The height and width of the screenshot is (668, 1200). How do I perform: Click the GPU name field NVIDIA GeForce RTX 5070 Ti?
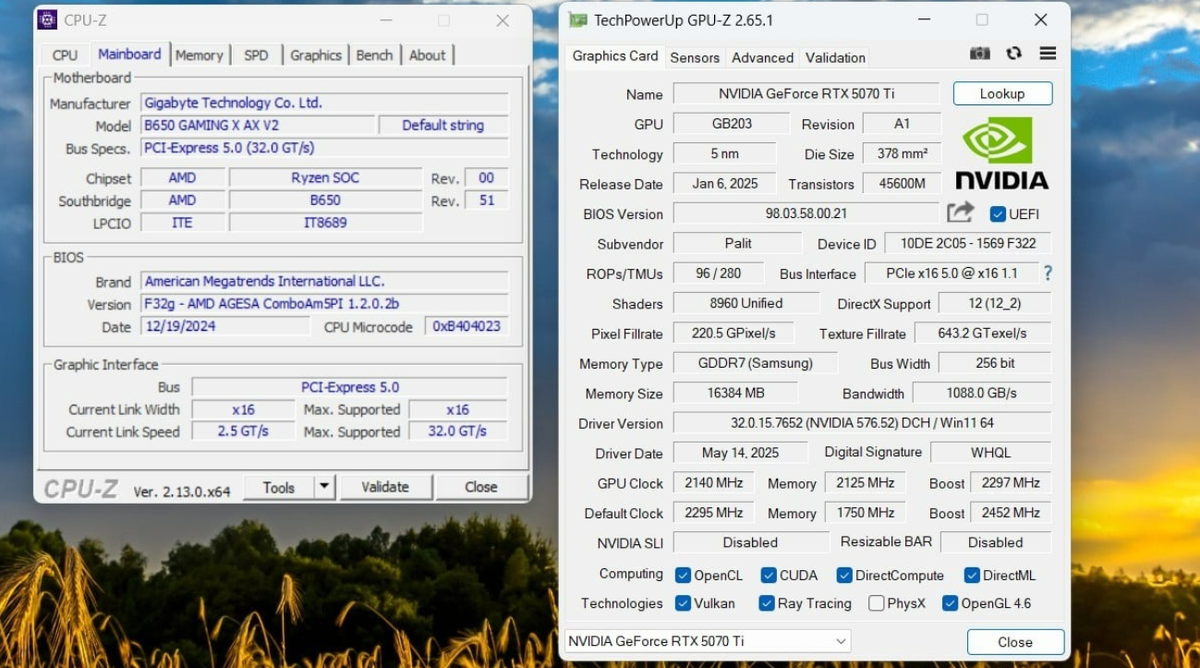(806, 94)
